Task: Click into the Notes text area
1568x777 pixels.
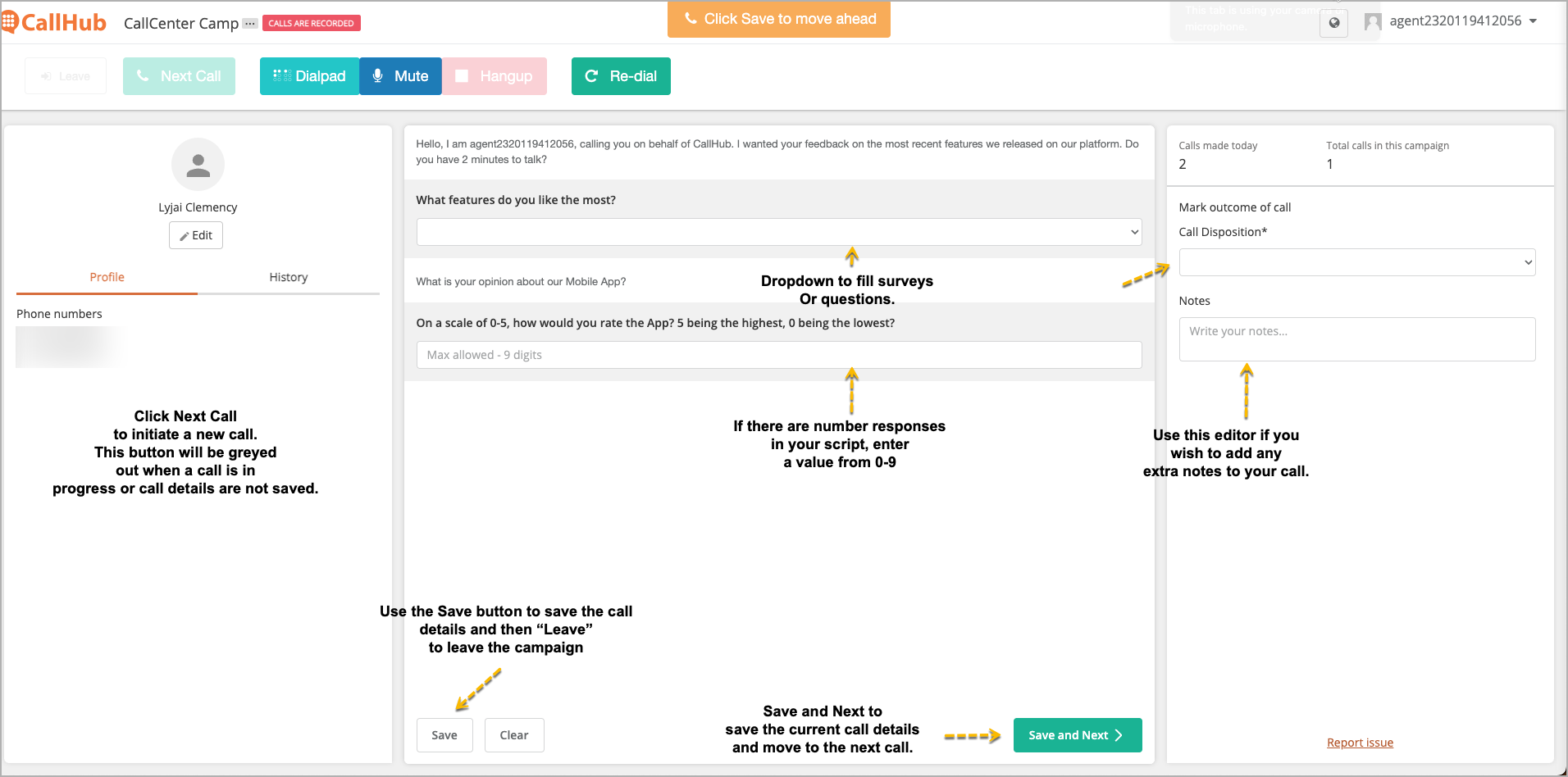Action: pos(1357,339)
